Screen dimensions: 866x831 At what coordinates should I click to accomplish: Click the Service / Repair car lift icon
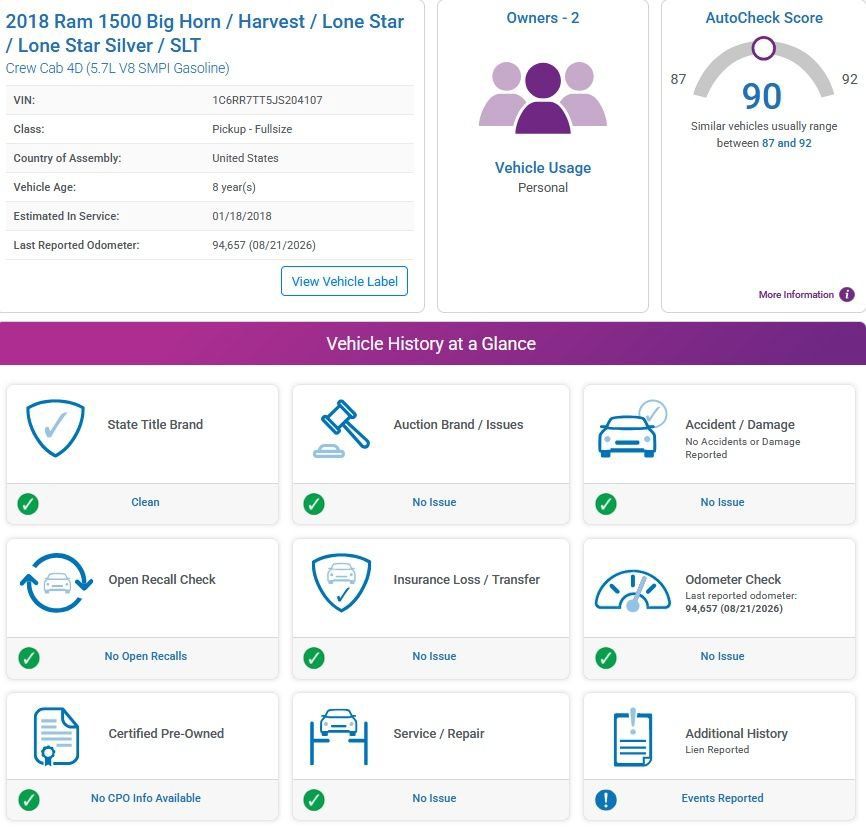pos(339,737)
